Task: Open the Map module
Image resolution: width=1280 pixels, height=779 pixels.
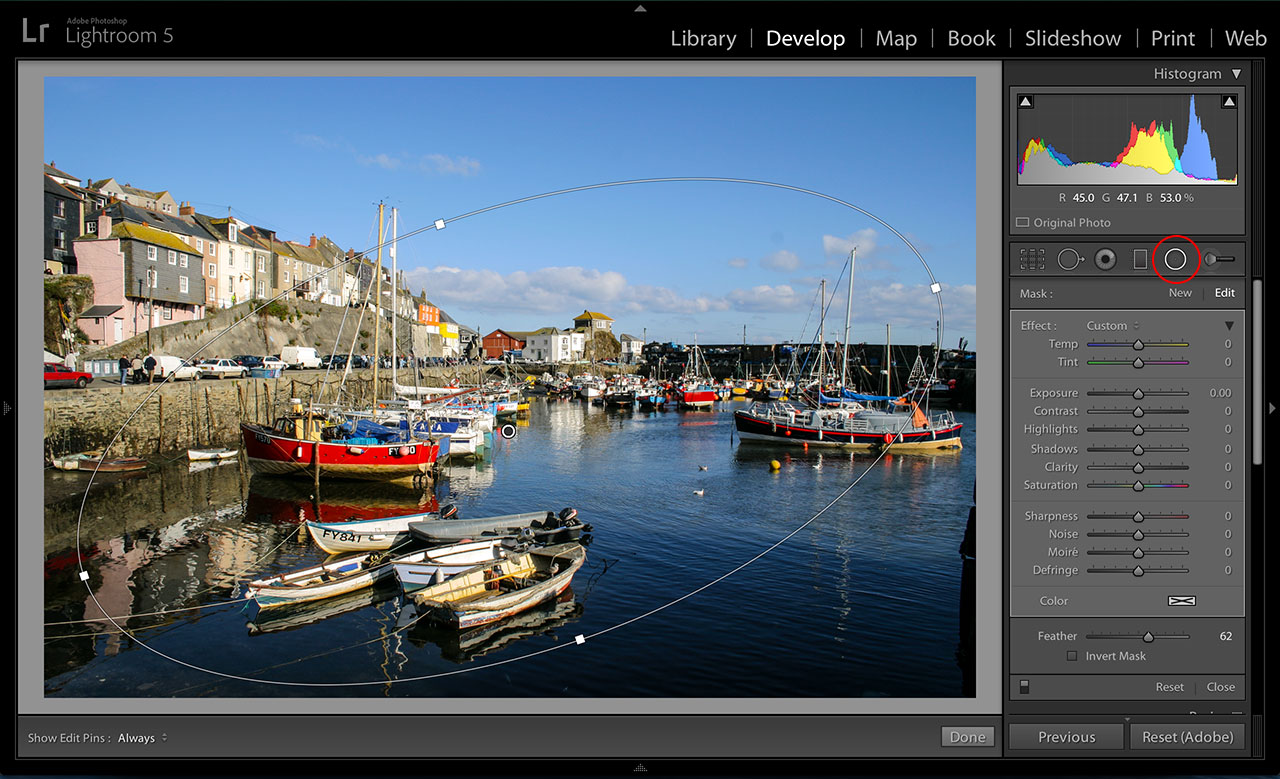Action: click(896, 38)
